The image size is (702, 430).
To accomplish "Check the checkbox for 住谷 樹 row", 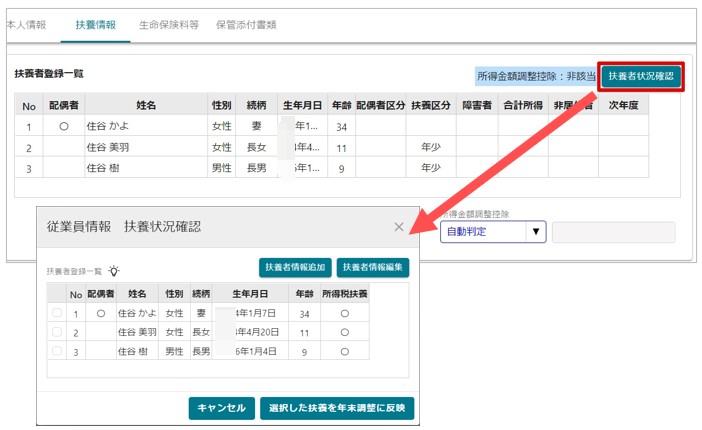I will pyautogui.click(x=57, y=351).
